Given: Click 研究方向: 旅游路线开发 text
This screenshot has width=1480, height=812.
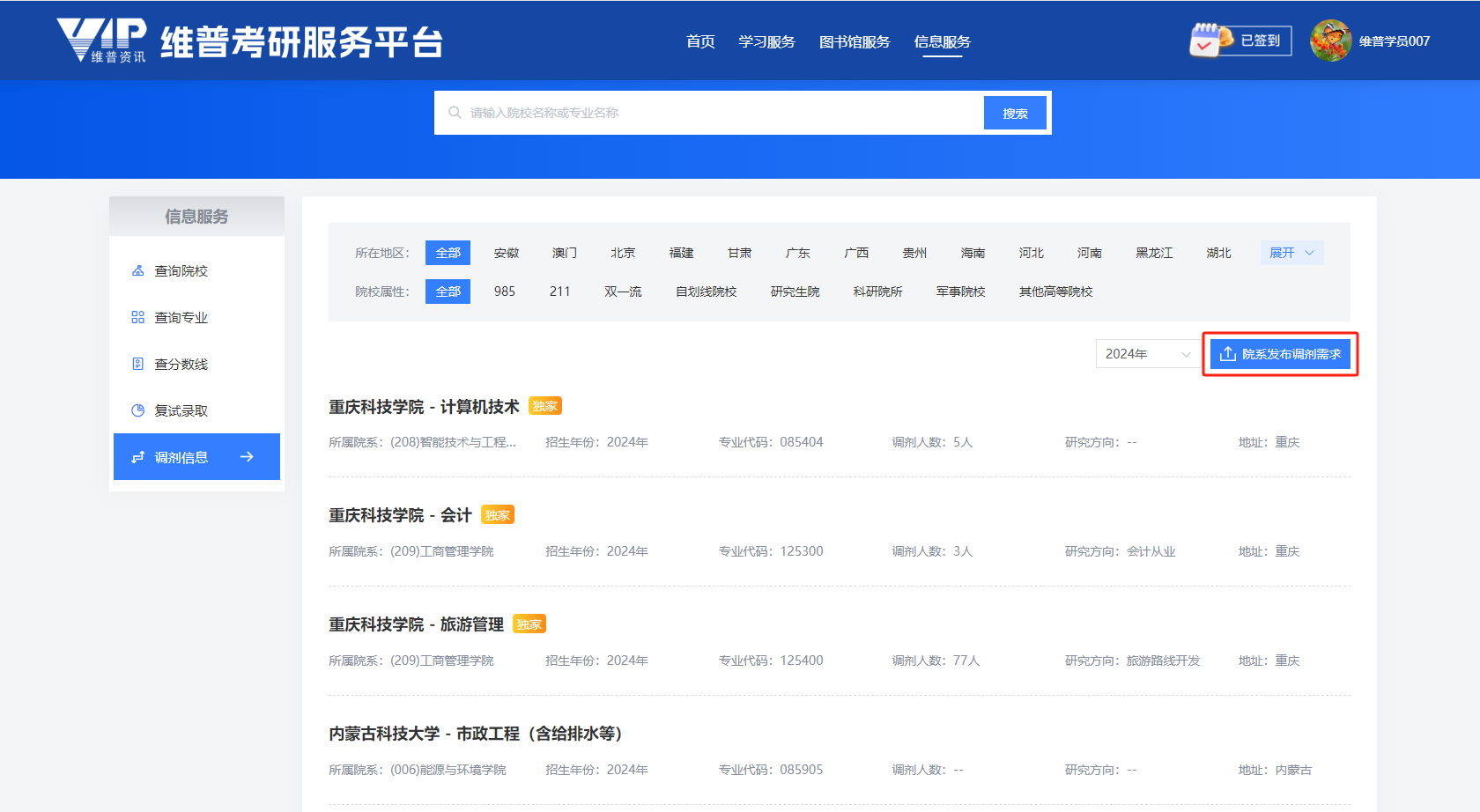Looking at the screenshot, I should click(1132, 661).
